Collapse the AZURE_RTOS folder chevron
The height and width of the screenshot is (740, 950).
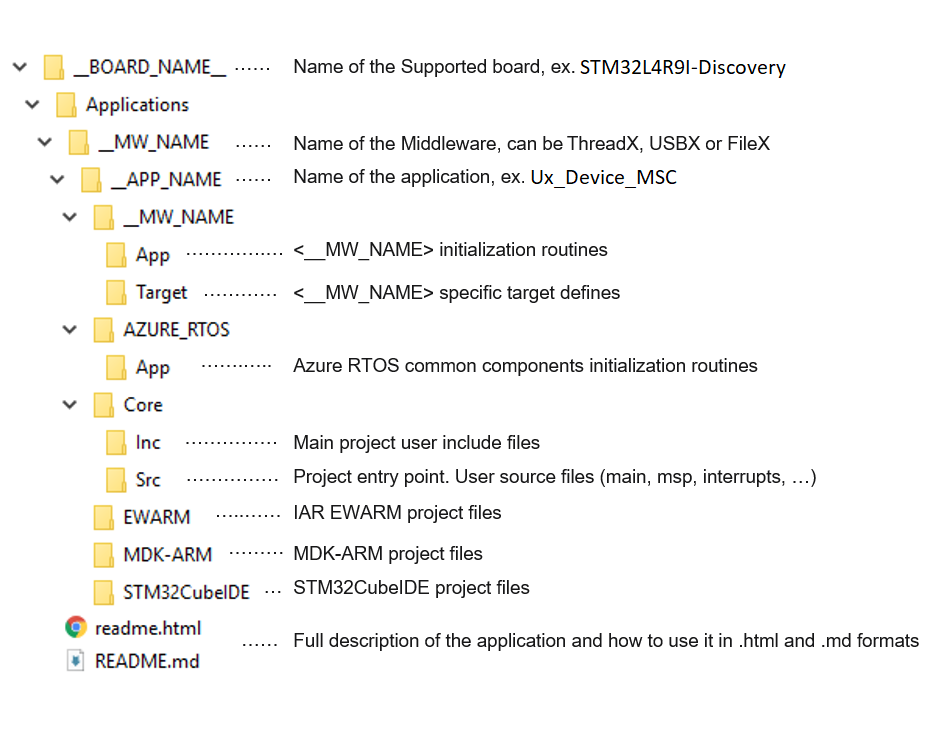click(70, 330)
